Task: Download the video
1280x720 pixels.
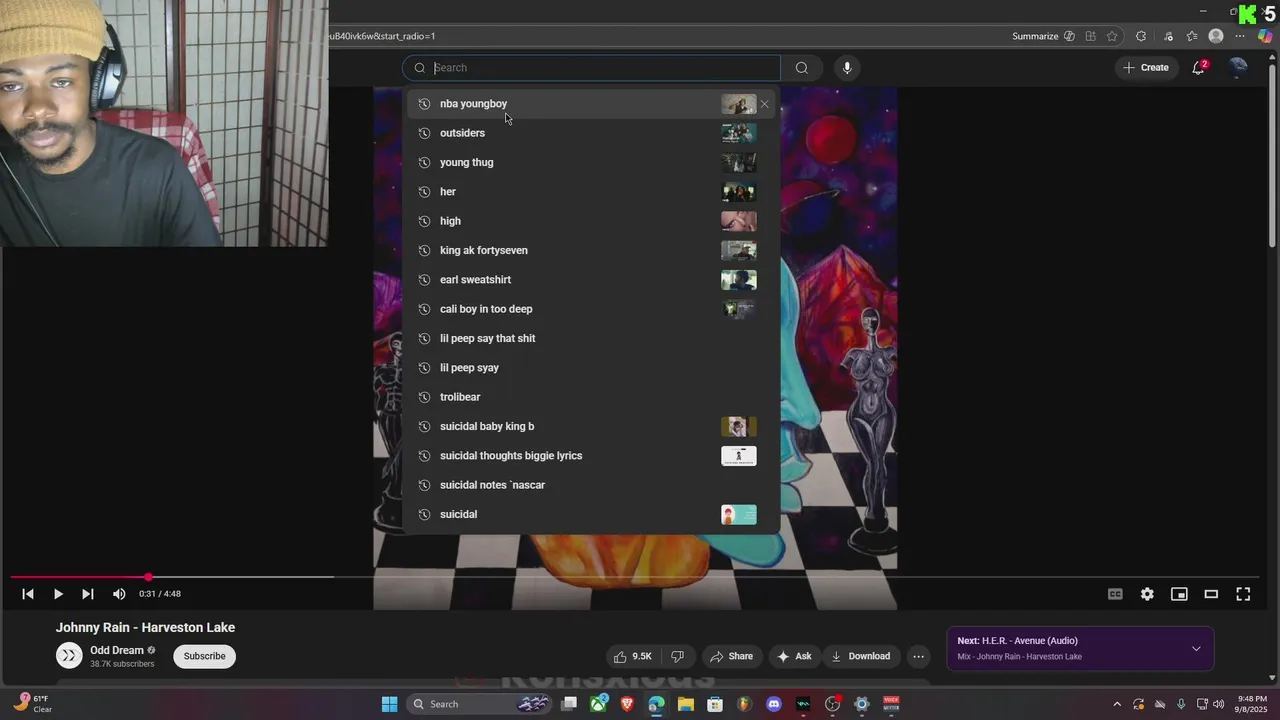Action: pos(860,656)
